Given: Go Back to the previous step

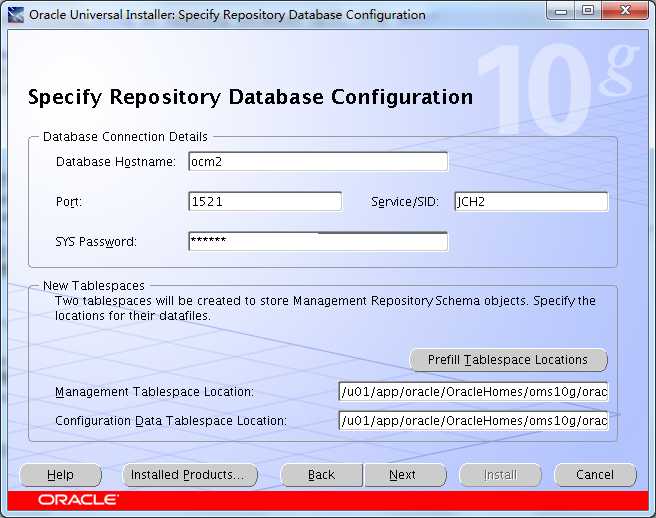Looking at the screenshot, I should pos(321,475).
